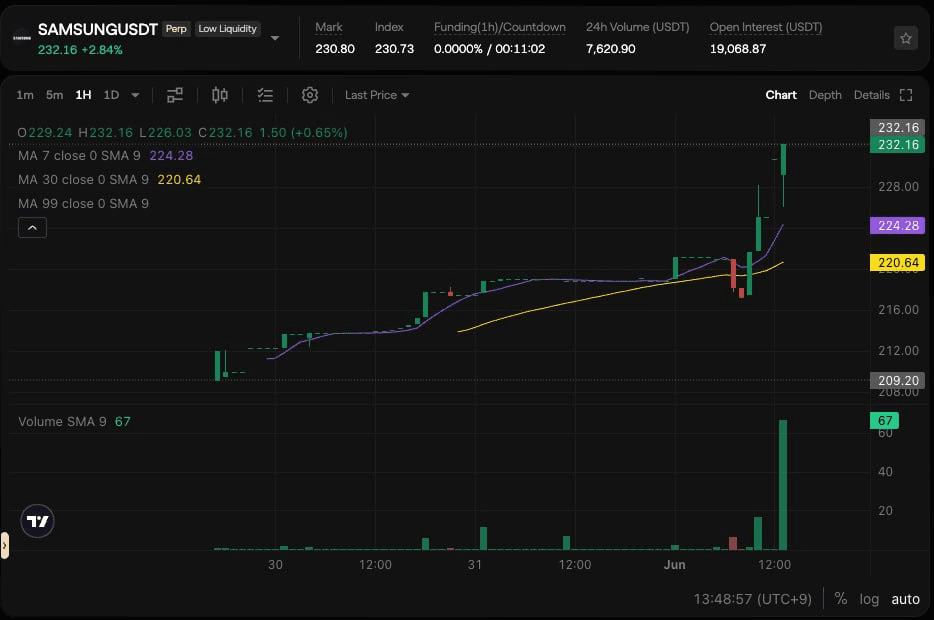The height and width of the screenshot is (620, 934).
Task: Click the purple 224.28 MA price label
Action: [x=897, y=226]
